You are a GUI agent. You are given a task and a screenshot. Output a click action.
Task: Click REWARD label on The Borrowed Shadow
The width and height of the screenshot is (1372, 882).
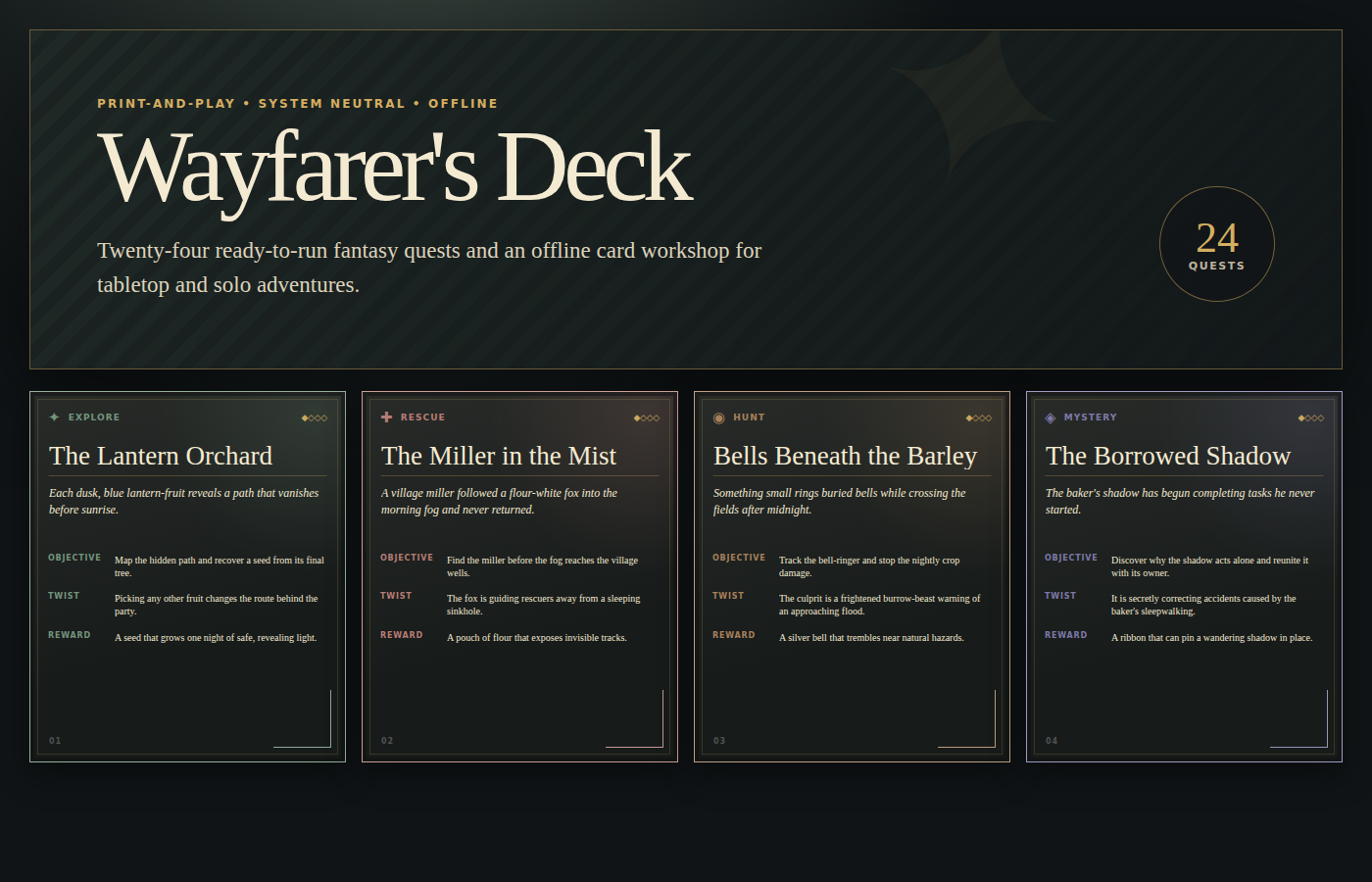(x=1066, y=635)
